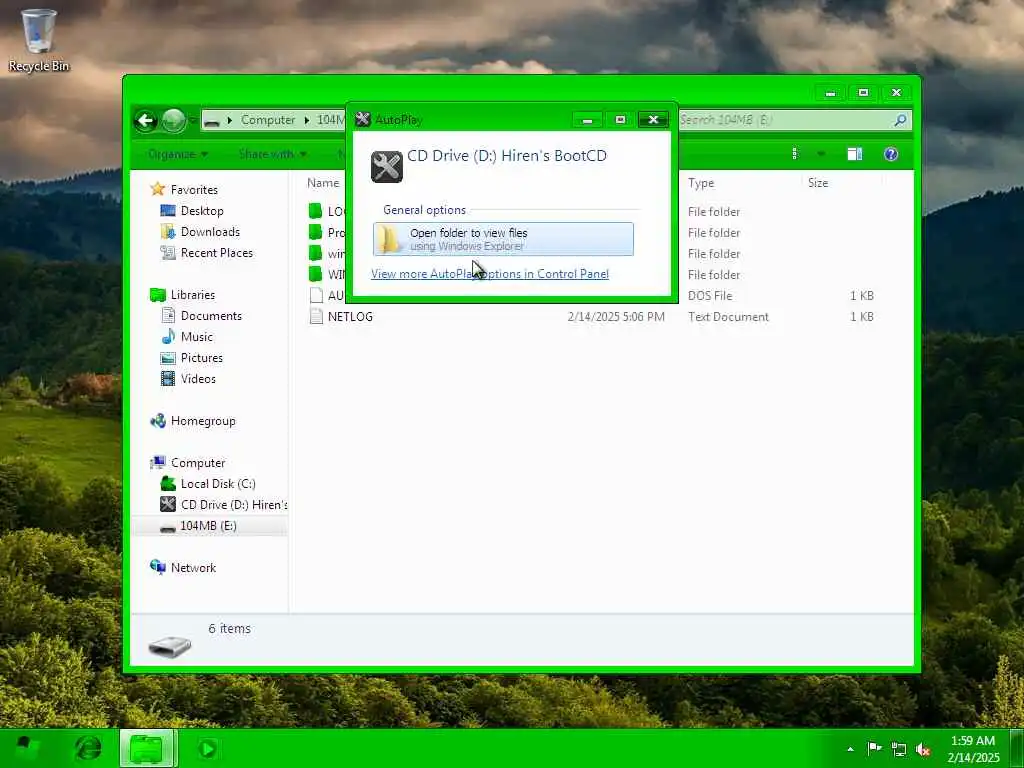
Task: Click the win... folder icon in file list
Action: point(315,253)
